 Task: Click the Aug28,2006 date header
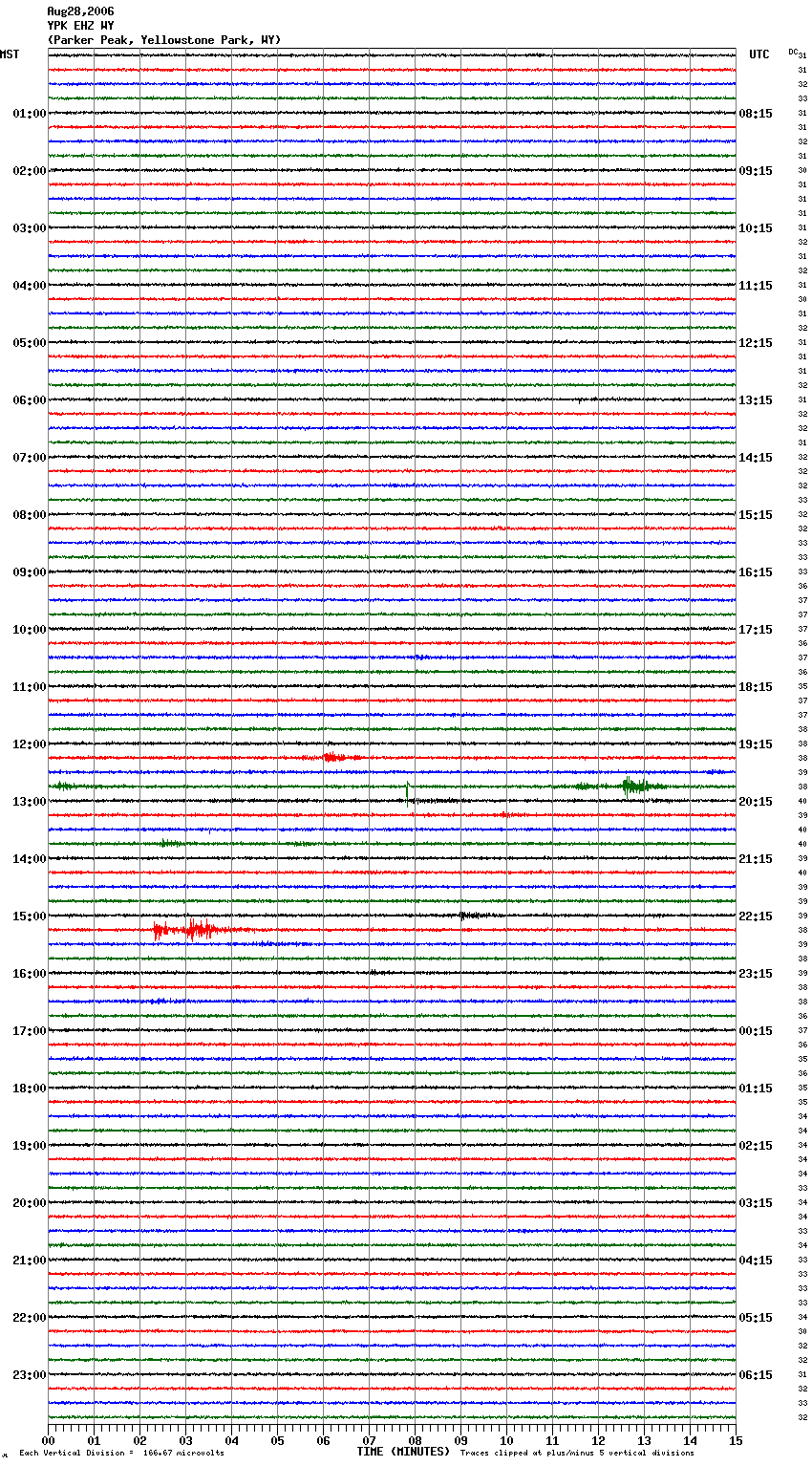pyautogui.click(x=80, y=11)
